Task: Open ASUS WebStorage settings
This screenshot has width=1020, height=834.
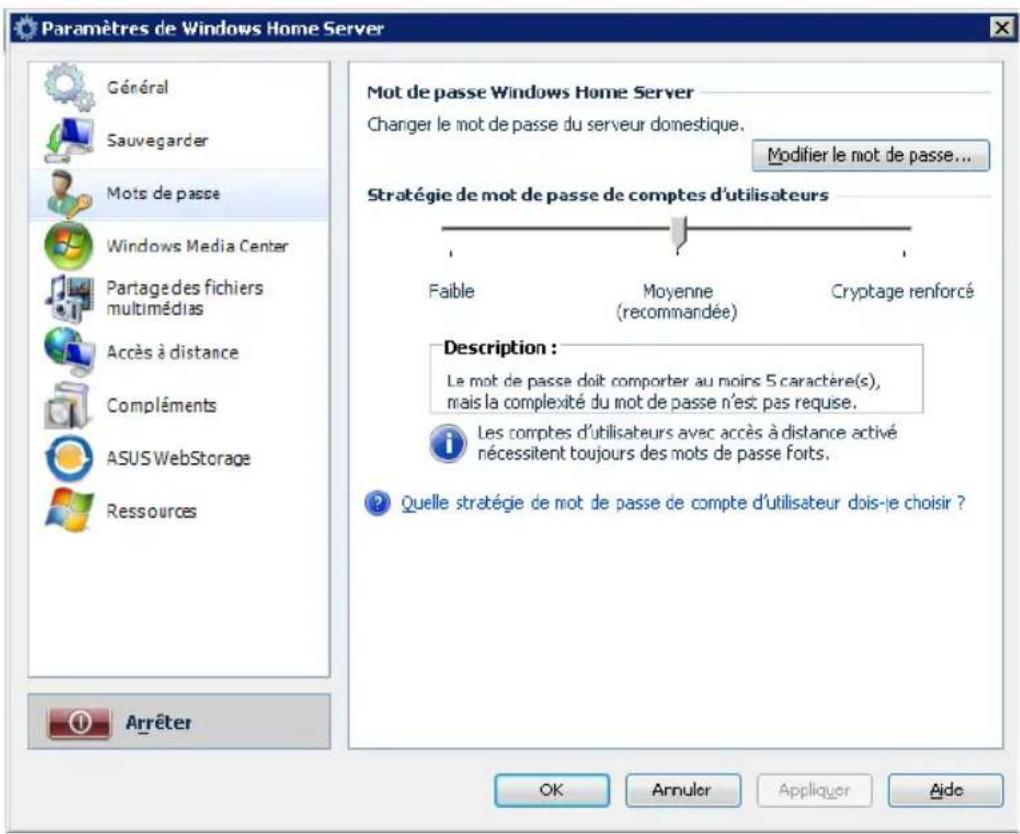Action: click(x=179, y=458)
